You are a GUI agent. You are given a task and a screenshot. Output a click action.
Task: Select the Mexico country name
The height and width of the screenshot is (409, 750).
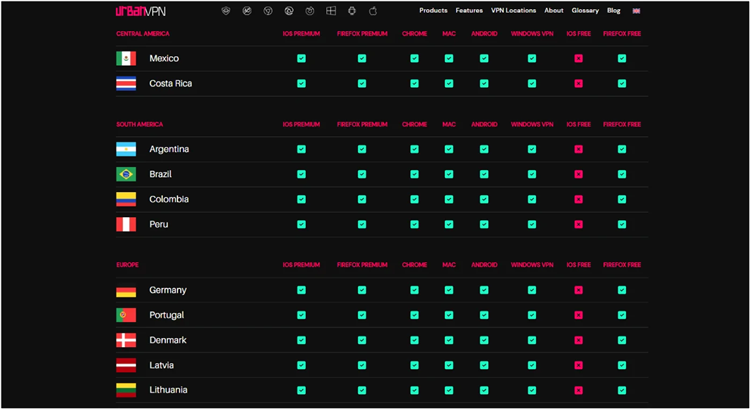click(x=164, y=58)
